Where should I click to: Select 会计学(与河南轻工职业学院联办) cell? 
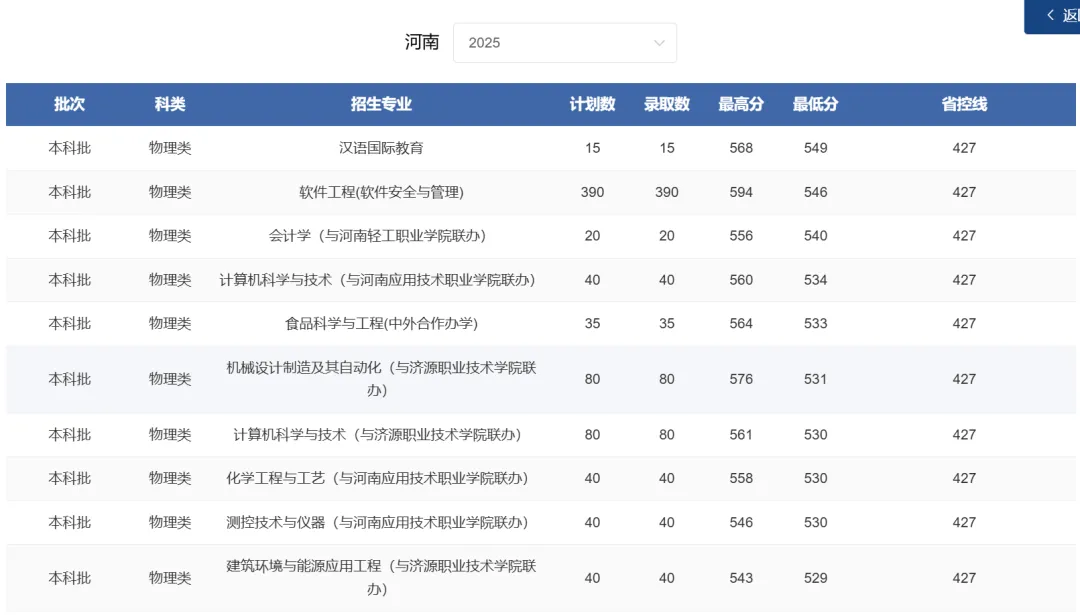[377, 236]
